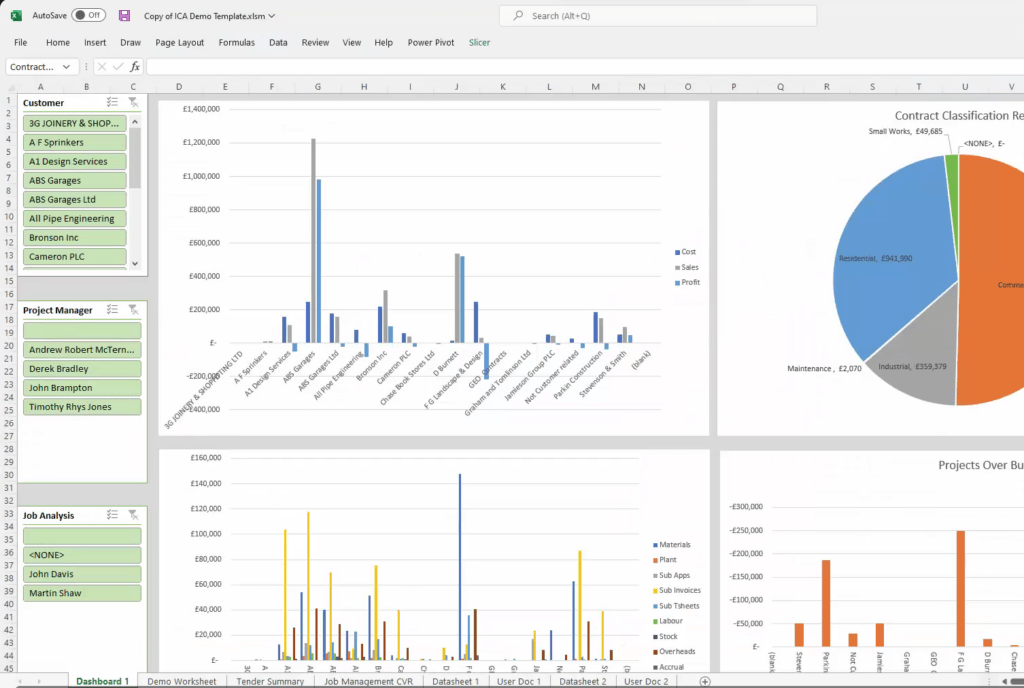Open the Draw ribbon tab

131,42
